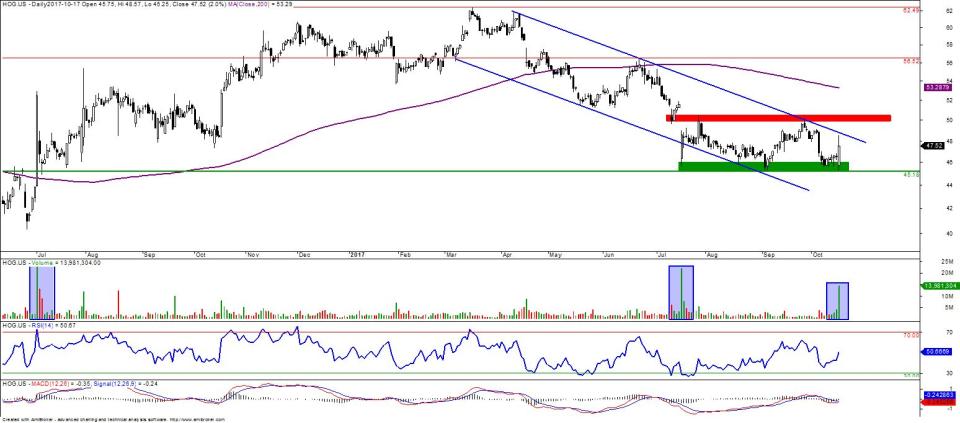Click the 62.49 horizontal level label

910,10
